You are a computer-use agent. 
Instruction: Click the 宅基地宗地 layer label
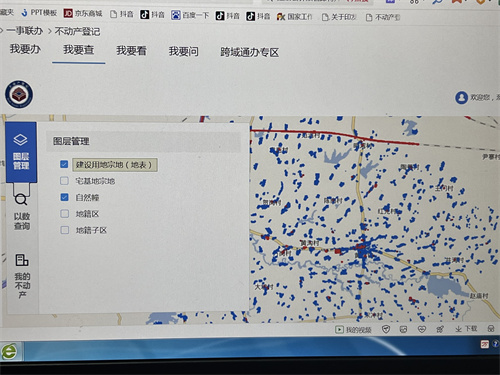click(x=95, y=181)
